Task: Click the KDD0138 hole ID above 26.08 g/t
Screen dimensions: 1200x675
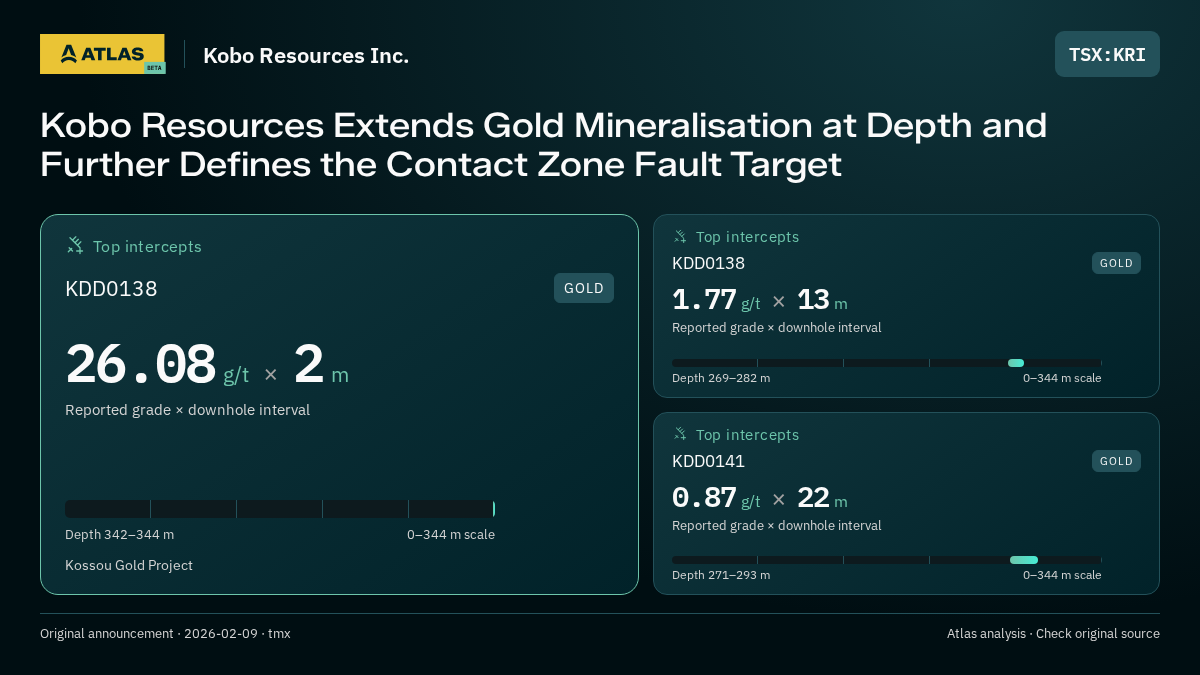Action: (111, 289)
